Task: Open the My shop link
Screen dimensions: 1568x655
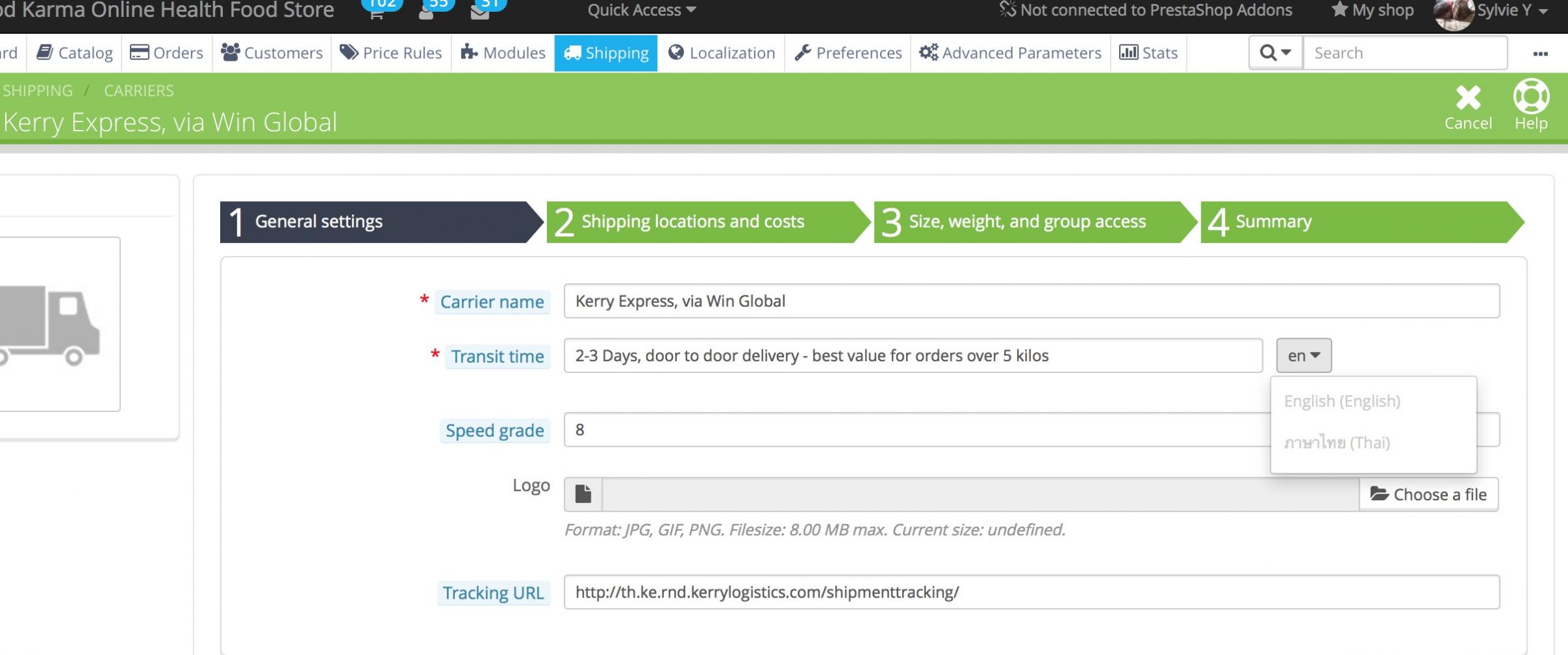Action: click(x=1372, y=10)
